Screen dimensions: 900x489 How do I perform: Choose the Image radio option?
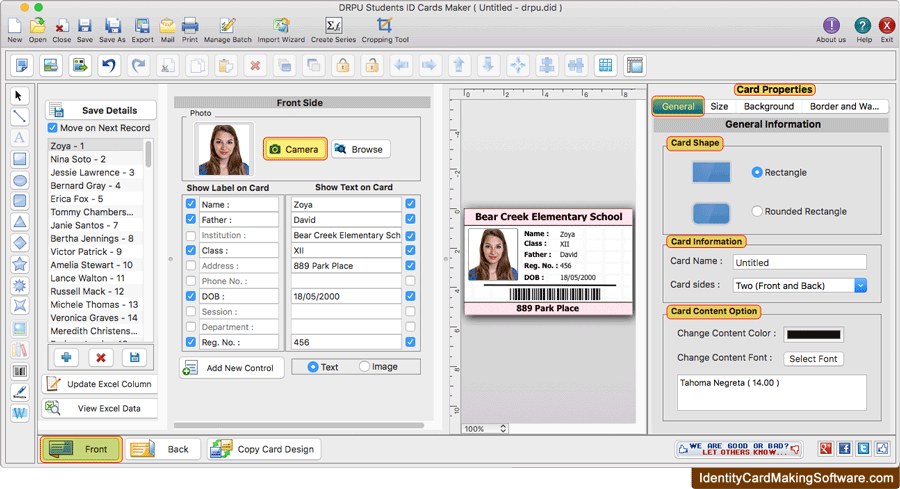364,366
